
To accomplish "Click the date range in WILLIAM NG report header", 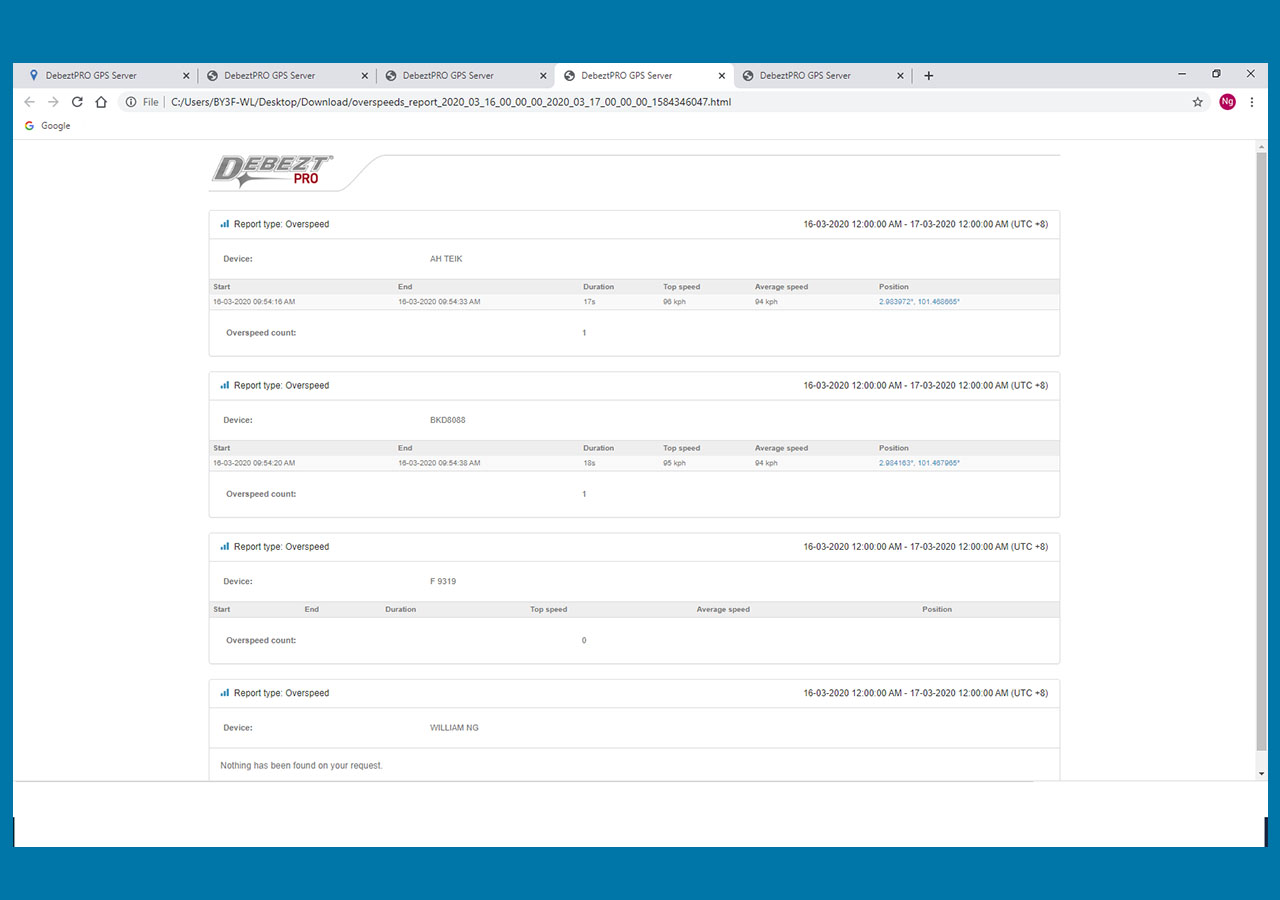I will coord(926,693).
